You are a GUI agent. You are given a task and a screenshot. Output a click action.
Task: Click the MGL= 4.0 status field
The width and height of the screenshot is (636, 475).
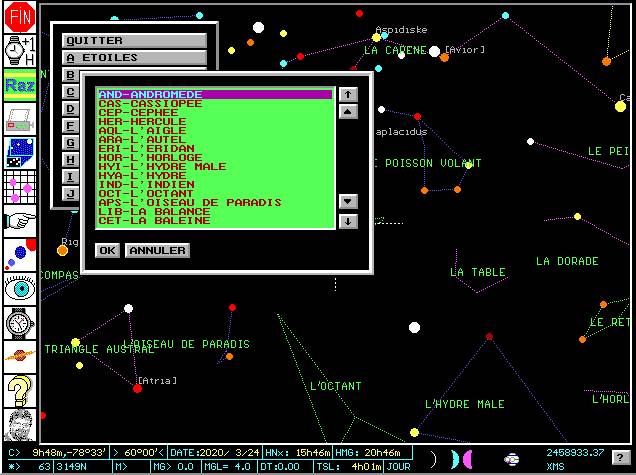click(227, 466)
